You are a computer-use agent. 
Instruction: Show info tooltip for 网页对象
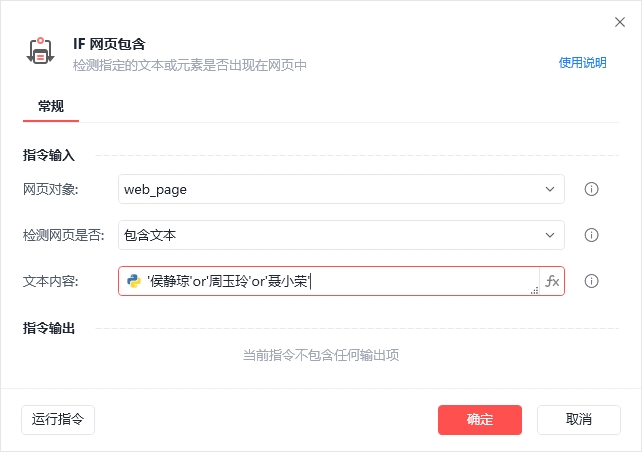click(591, 189)
